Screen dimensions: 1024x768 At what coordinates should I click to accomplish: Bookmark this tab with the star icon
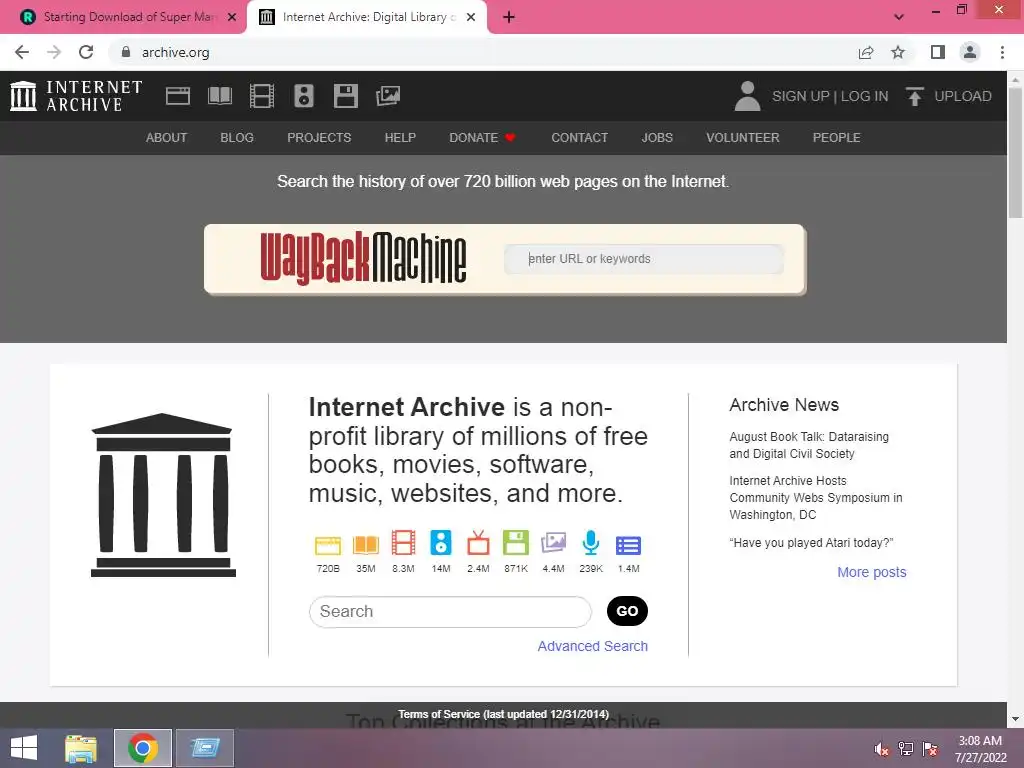[x=898, y=52]
